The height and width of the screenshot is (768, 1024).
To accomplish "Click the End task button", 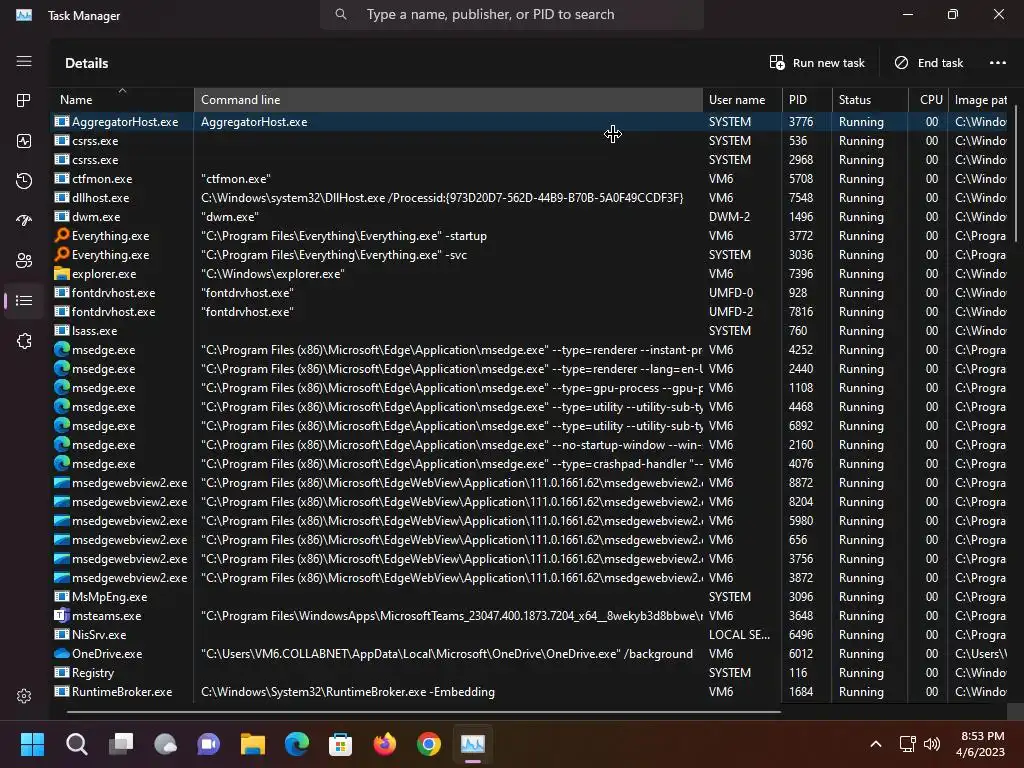I will tap(929, 63).
